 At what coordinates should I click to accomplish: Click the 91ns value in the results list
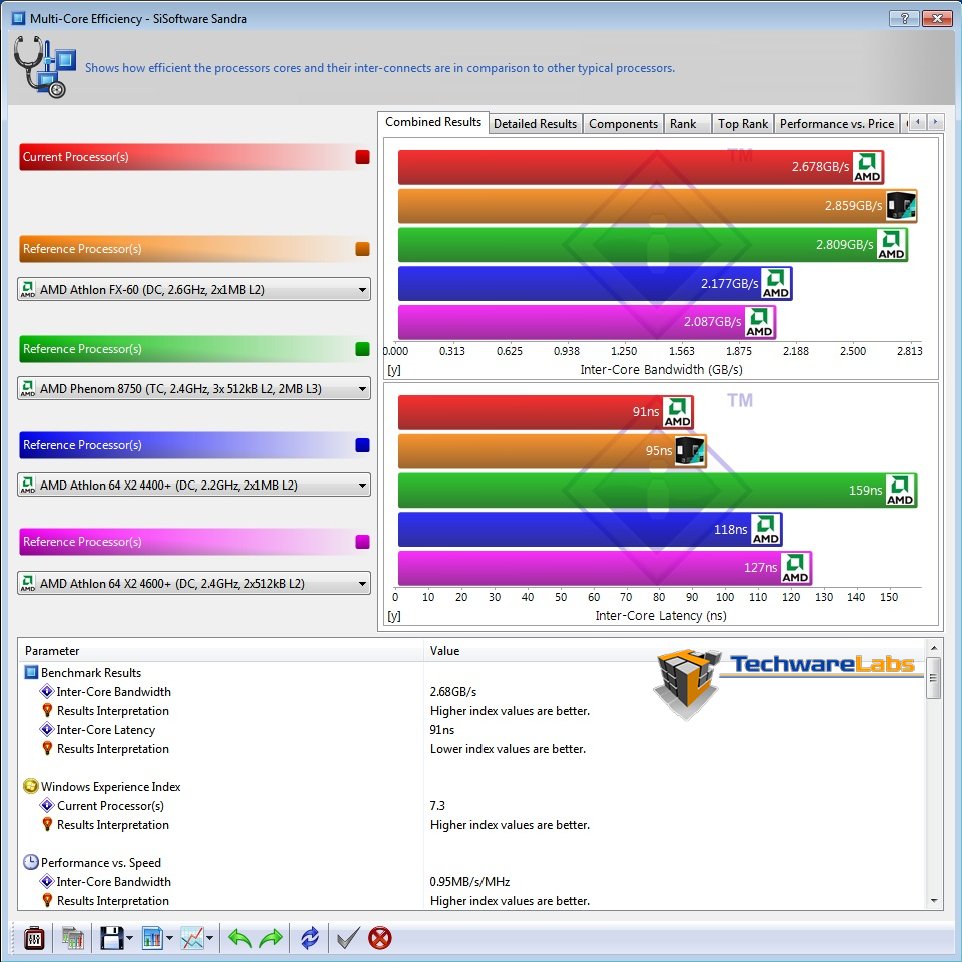point(442,729)
